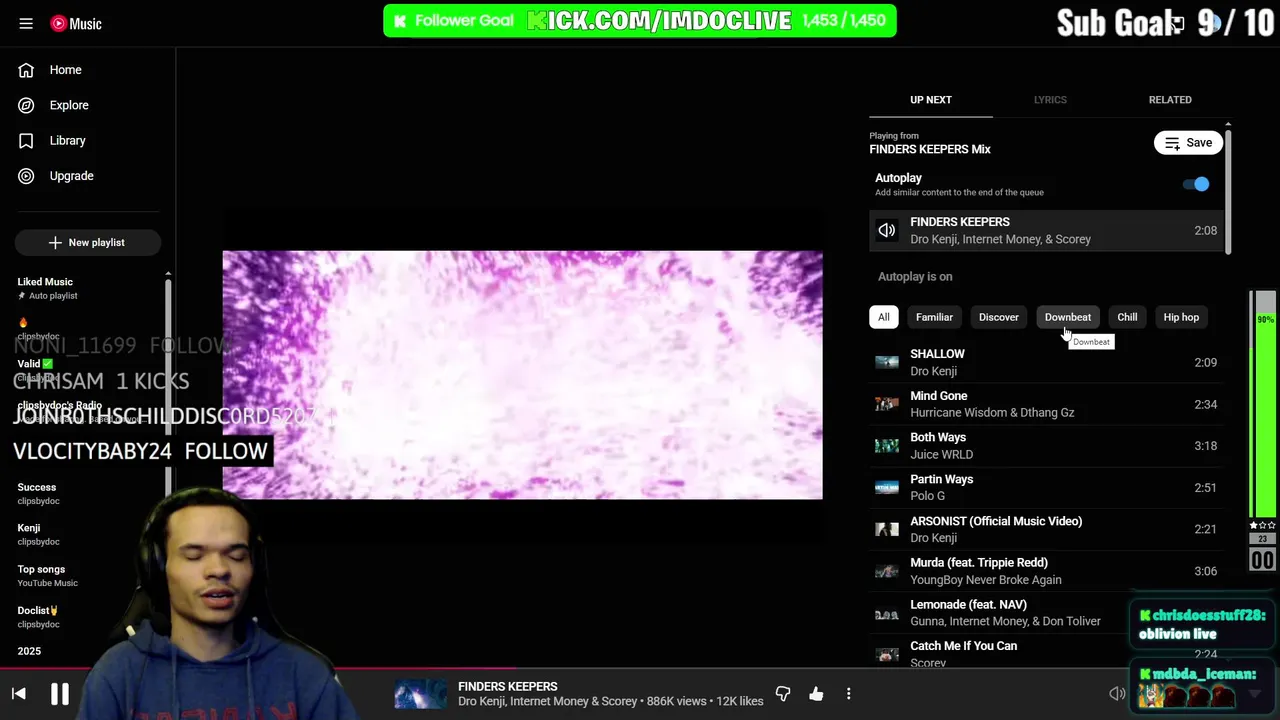The width and height of the screenshot is (1280, 720).
Task: Switch to the RELATED tab
Action: 1170,100
